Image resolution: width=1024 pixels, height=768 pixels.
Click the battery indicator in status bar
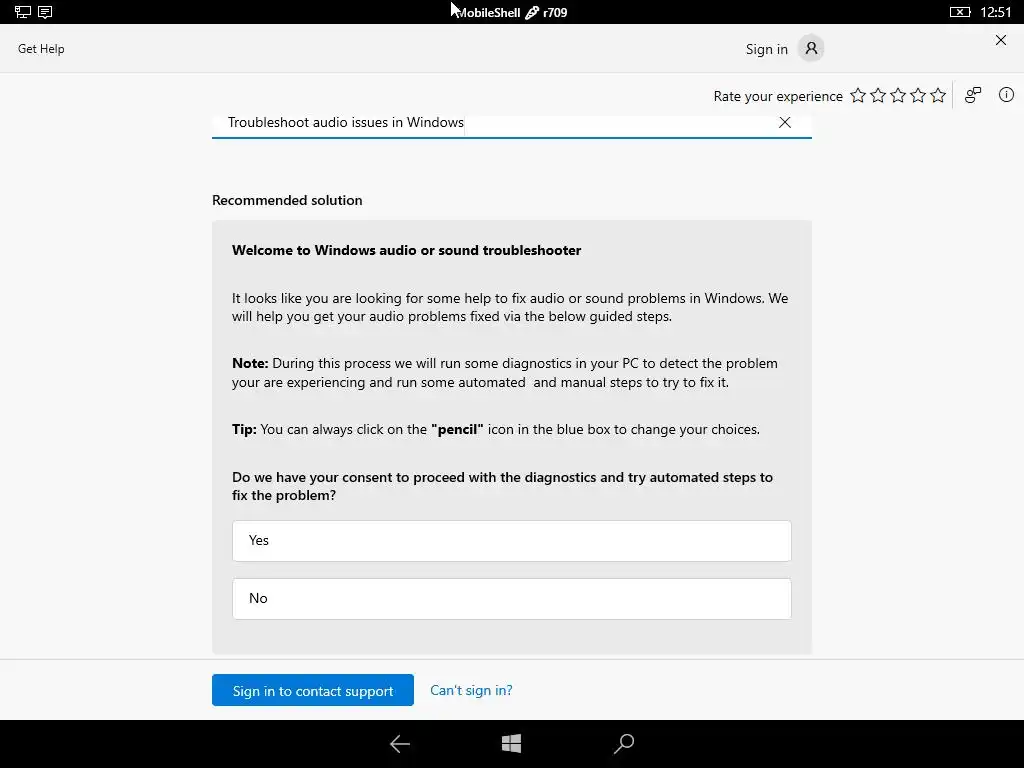click(x=959, y=12)
